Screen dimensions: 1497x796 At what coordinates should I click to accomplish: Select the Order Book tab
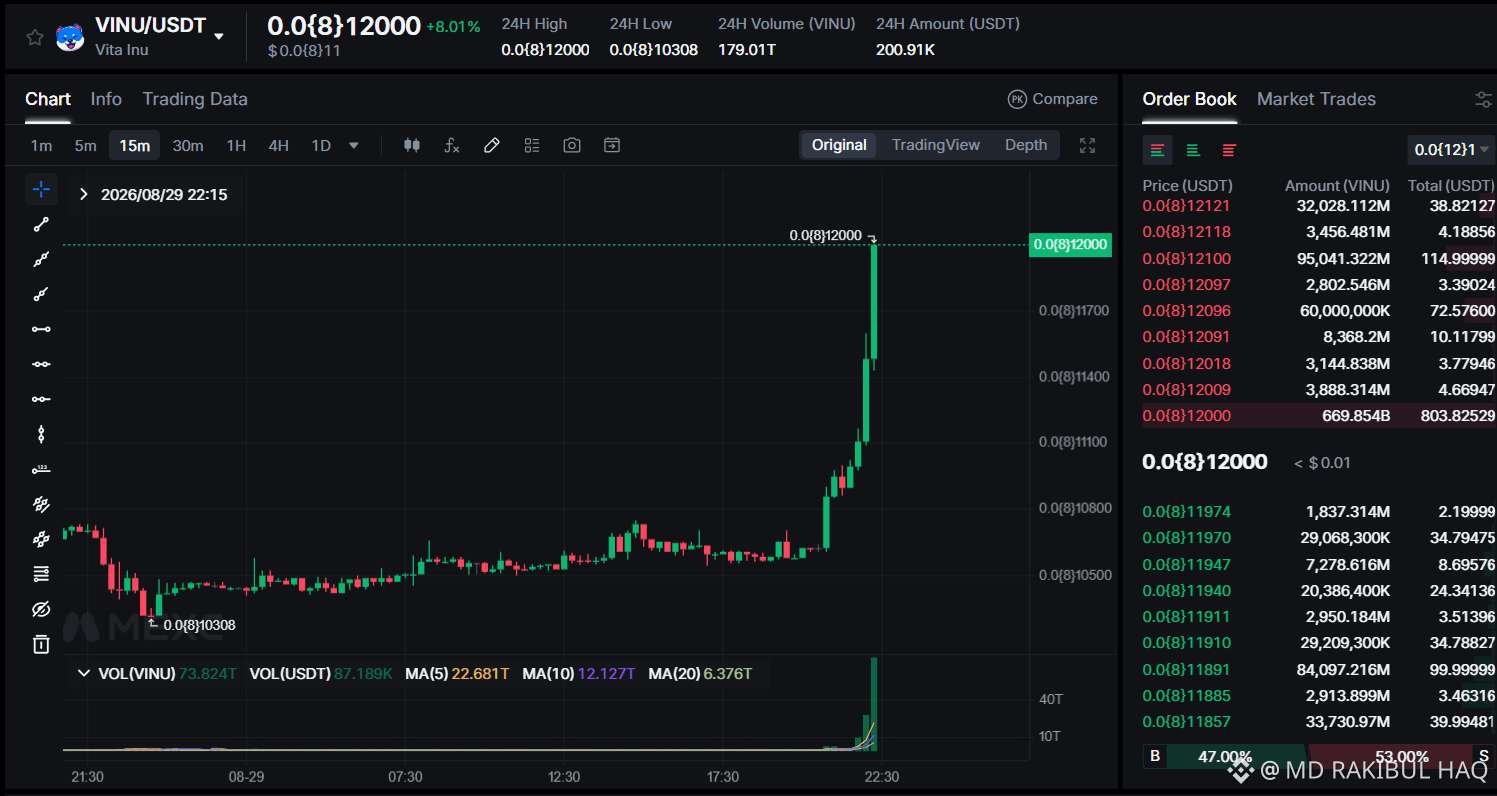1190,99
